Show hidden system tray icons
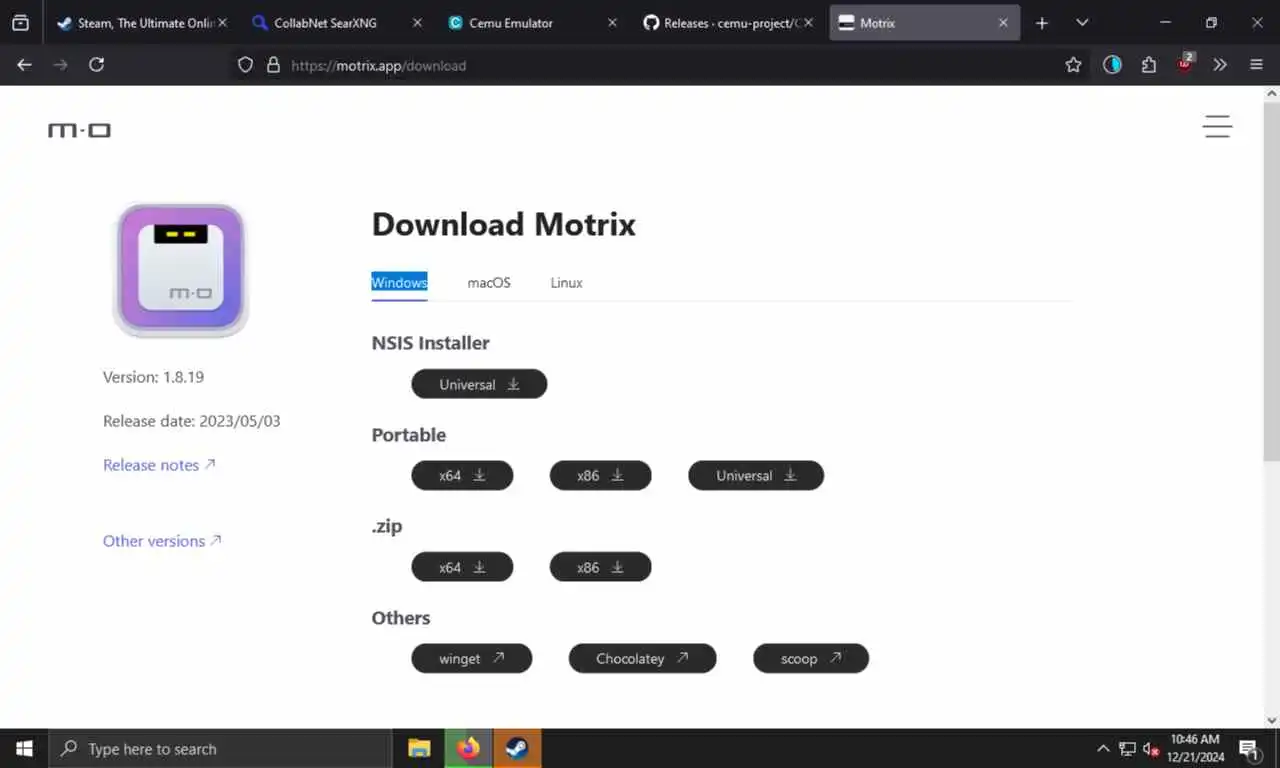This screenshot has width=1280, height=768. [x=1103, y=749]
